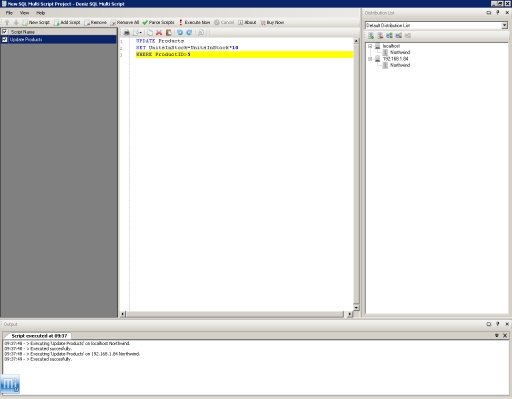Select the 192.168.1.84 server in the tree
512x399 pixels.
tap(395, 59)
